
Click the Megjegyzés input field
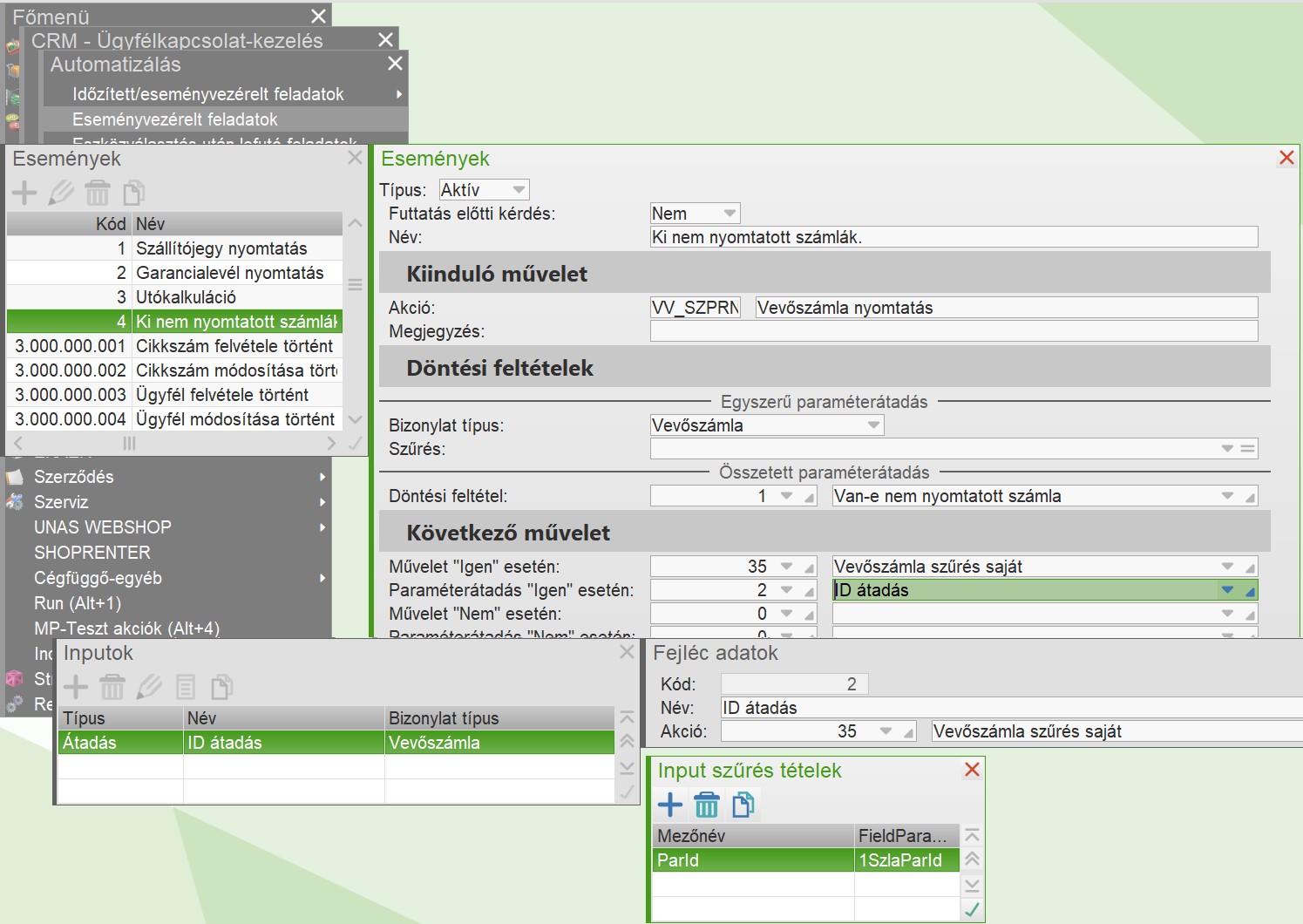coord(953,331)
